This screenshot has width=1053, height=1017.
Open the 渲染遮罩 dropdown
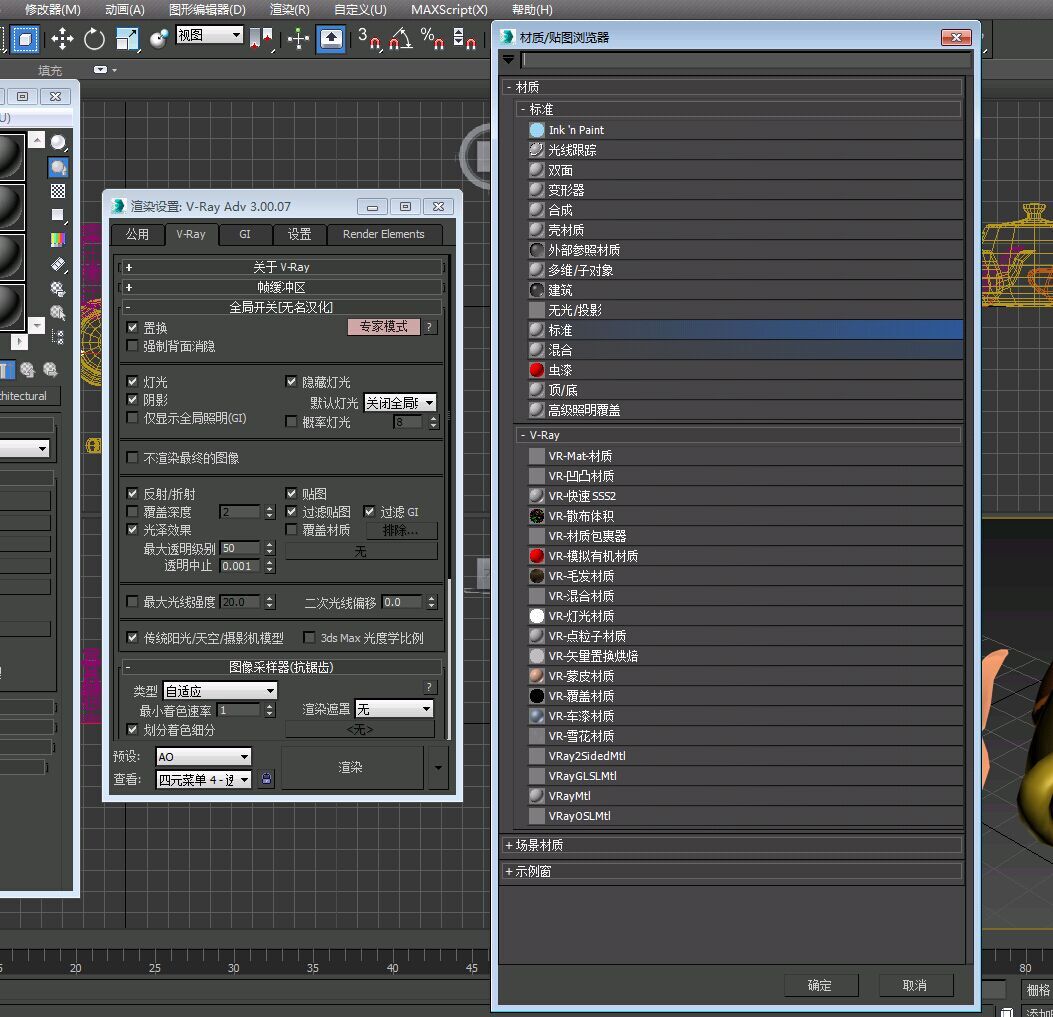pyautogui.click(x=394, y=709)
